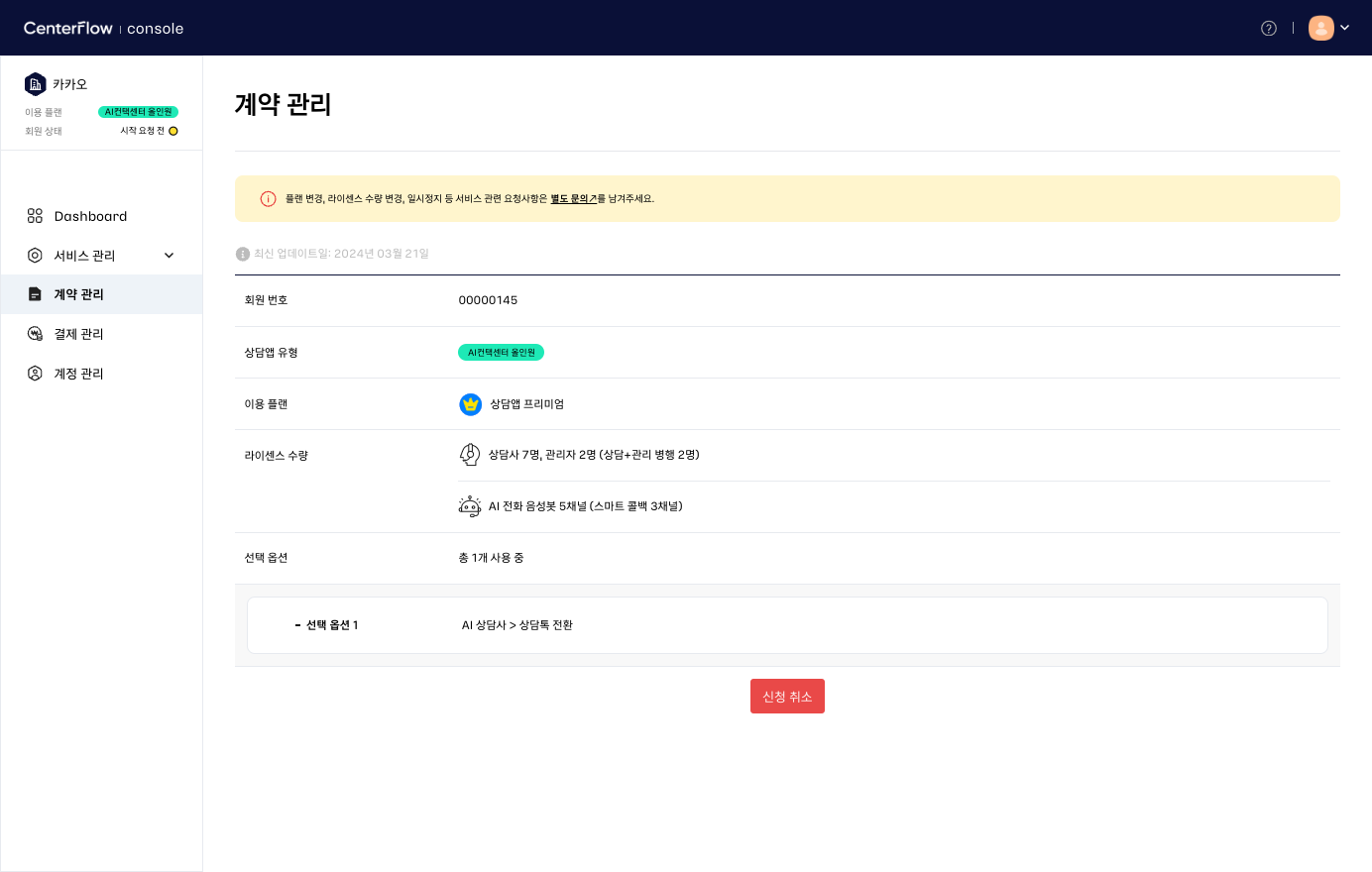Click the yellow 시작 요청 전 status dot
The height and width of the screenshot is (872, 1372).
point(173,131)
